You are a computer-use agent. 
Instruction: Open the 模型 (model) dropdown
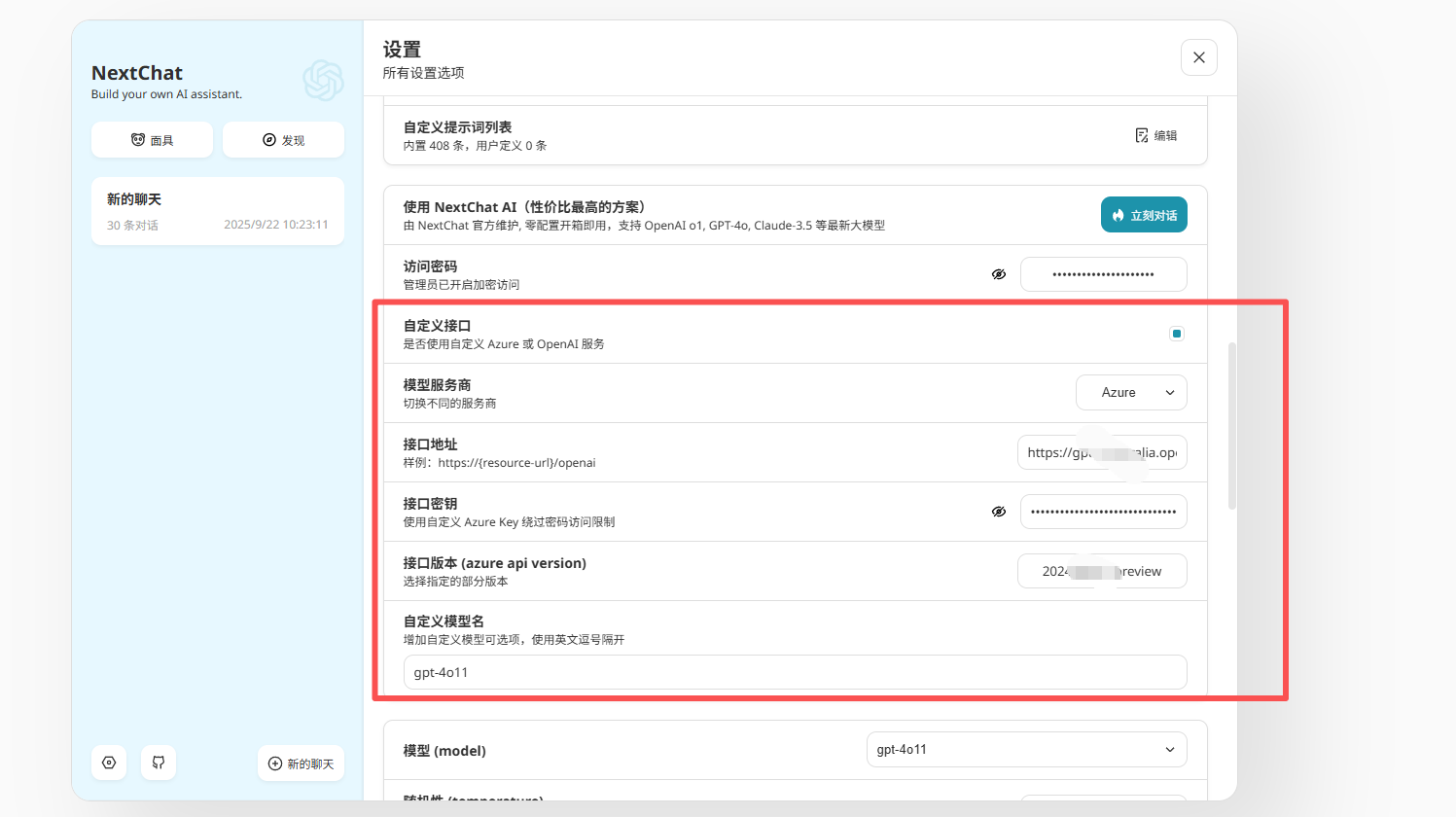[x=1027, y=750]
